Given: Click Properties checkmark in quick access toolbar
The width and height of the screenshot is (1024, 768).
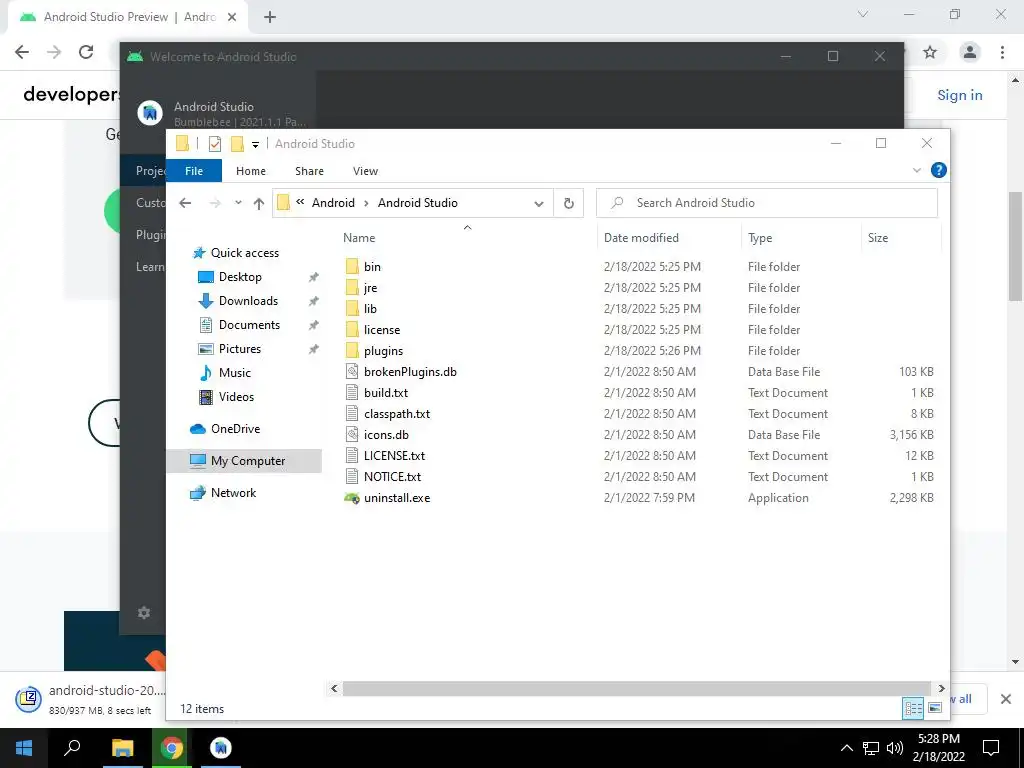Looking at the screenshot, I should point(215,144).
